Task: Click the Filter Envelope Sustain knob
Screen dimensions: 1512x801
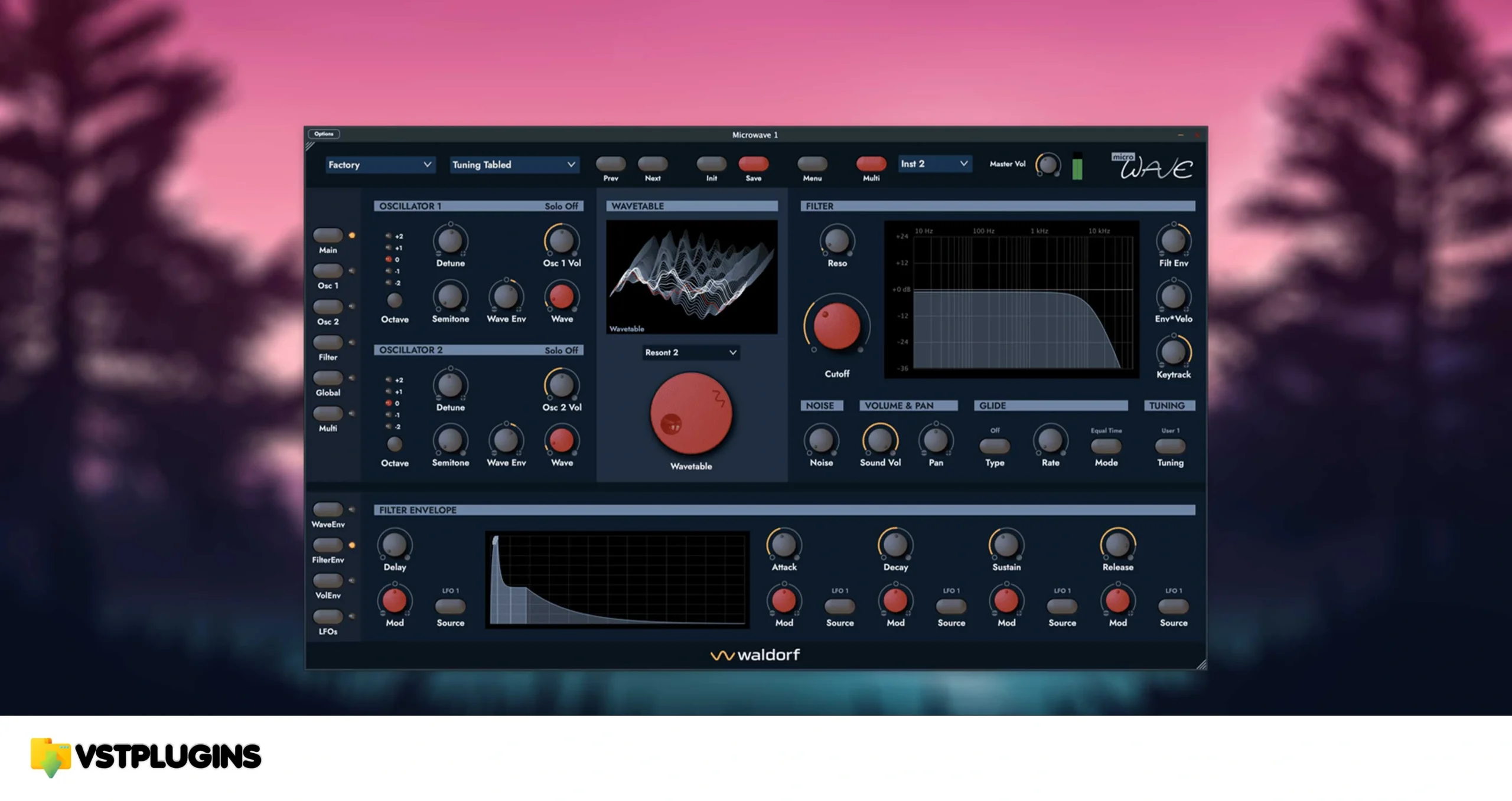Action: coord(1006,545)
